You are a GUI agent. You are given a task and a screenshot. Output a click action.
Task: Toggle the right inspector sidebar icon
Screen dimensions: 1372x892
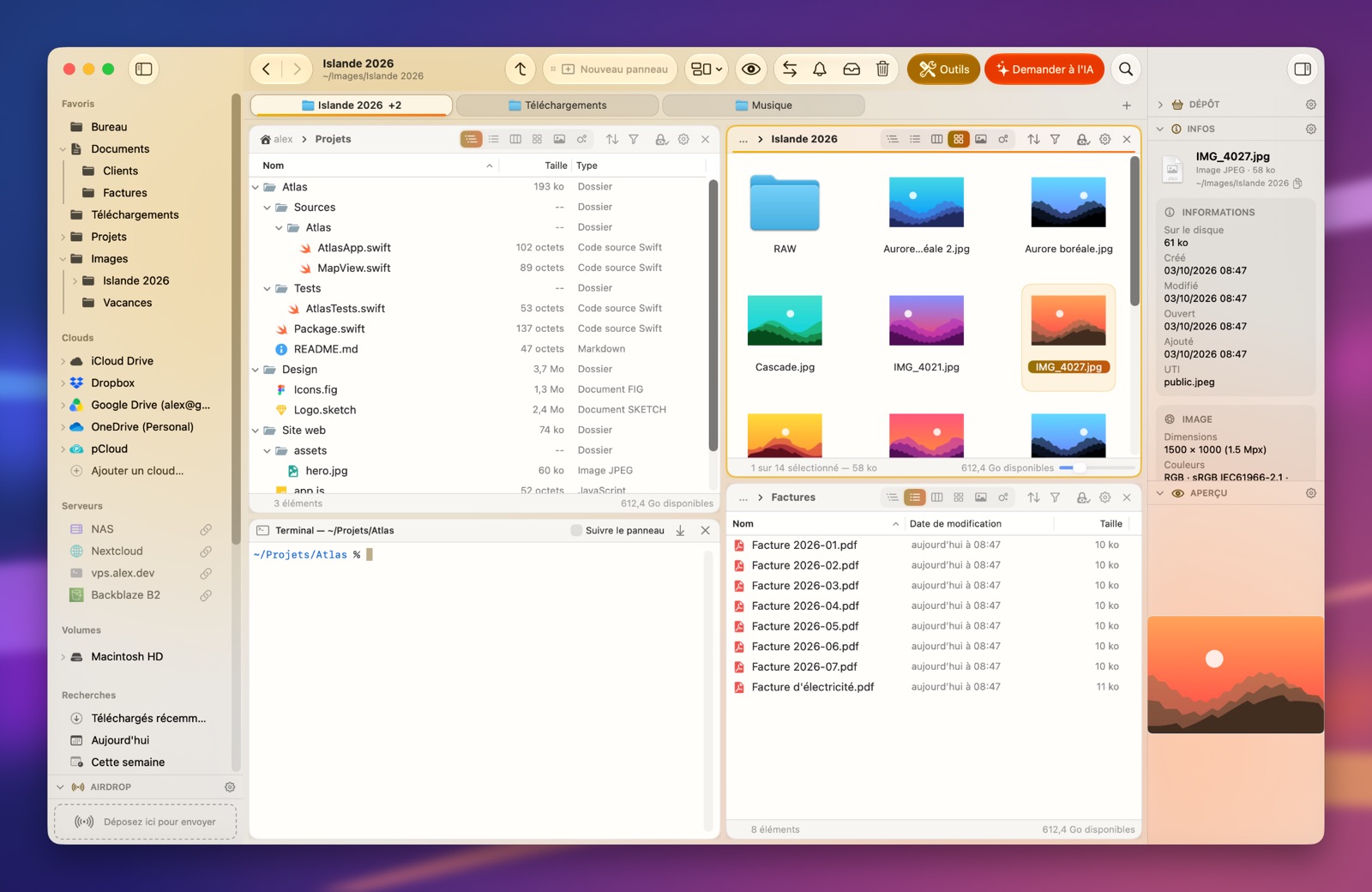1303,69
